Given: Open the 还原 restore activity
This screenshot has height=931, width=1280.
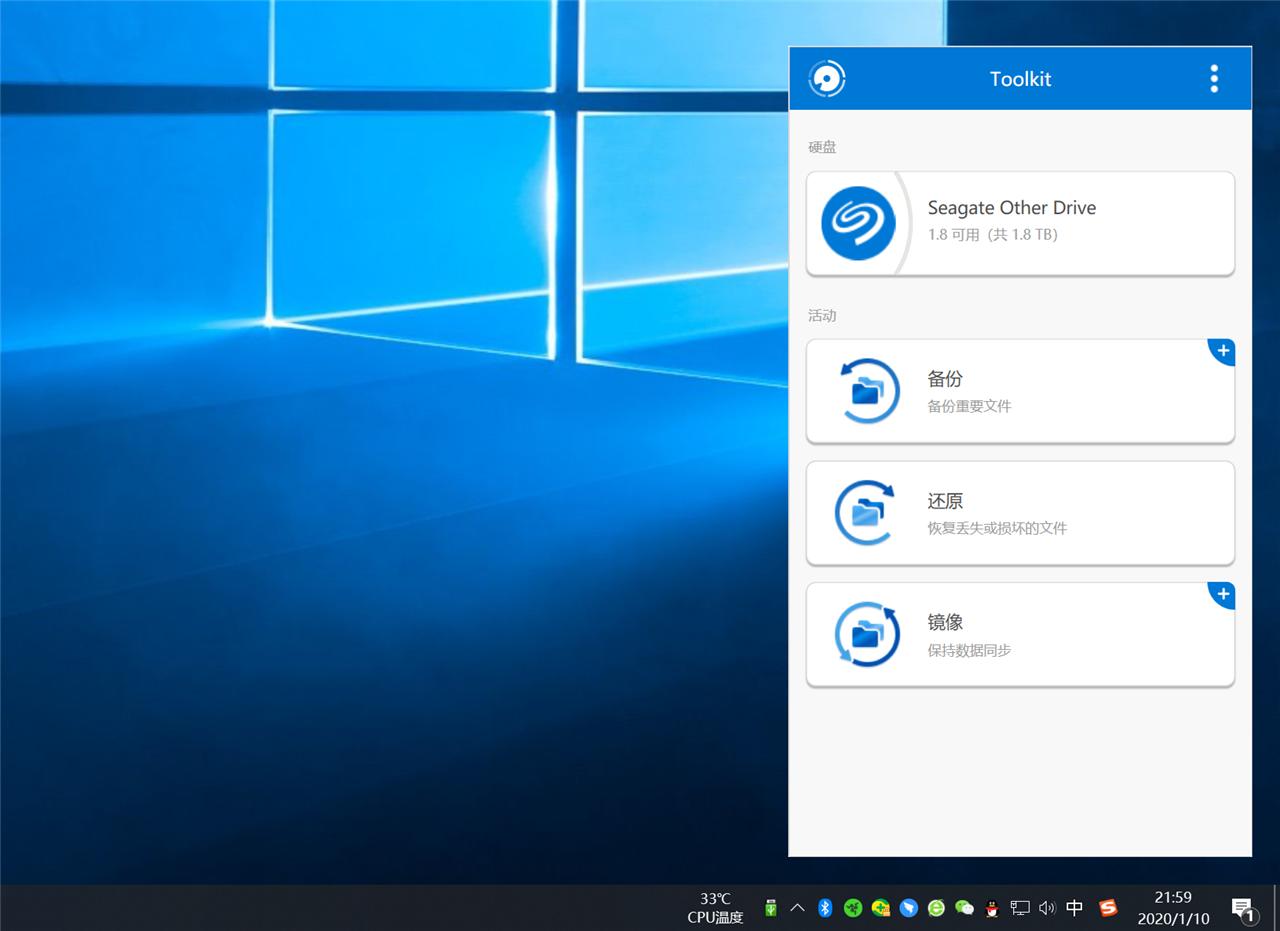Looking at the screenshot, I should (1020, 513).
